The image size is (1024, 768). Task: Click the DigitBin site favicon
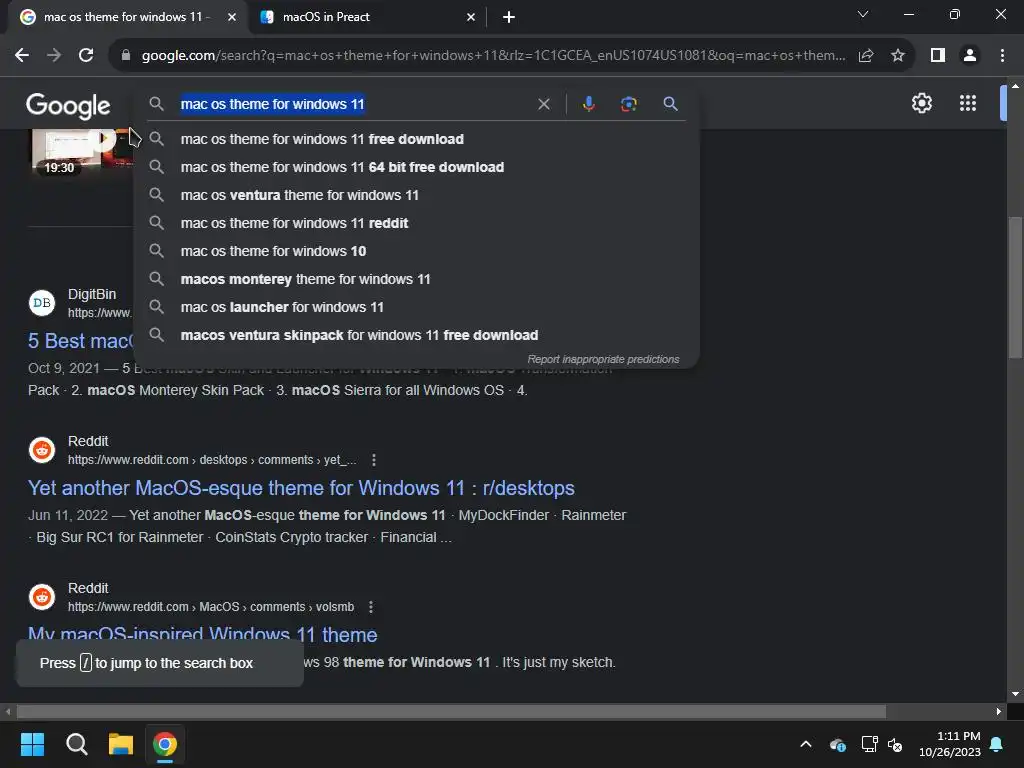tap(42, 303)
